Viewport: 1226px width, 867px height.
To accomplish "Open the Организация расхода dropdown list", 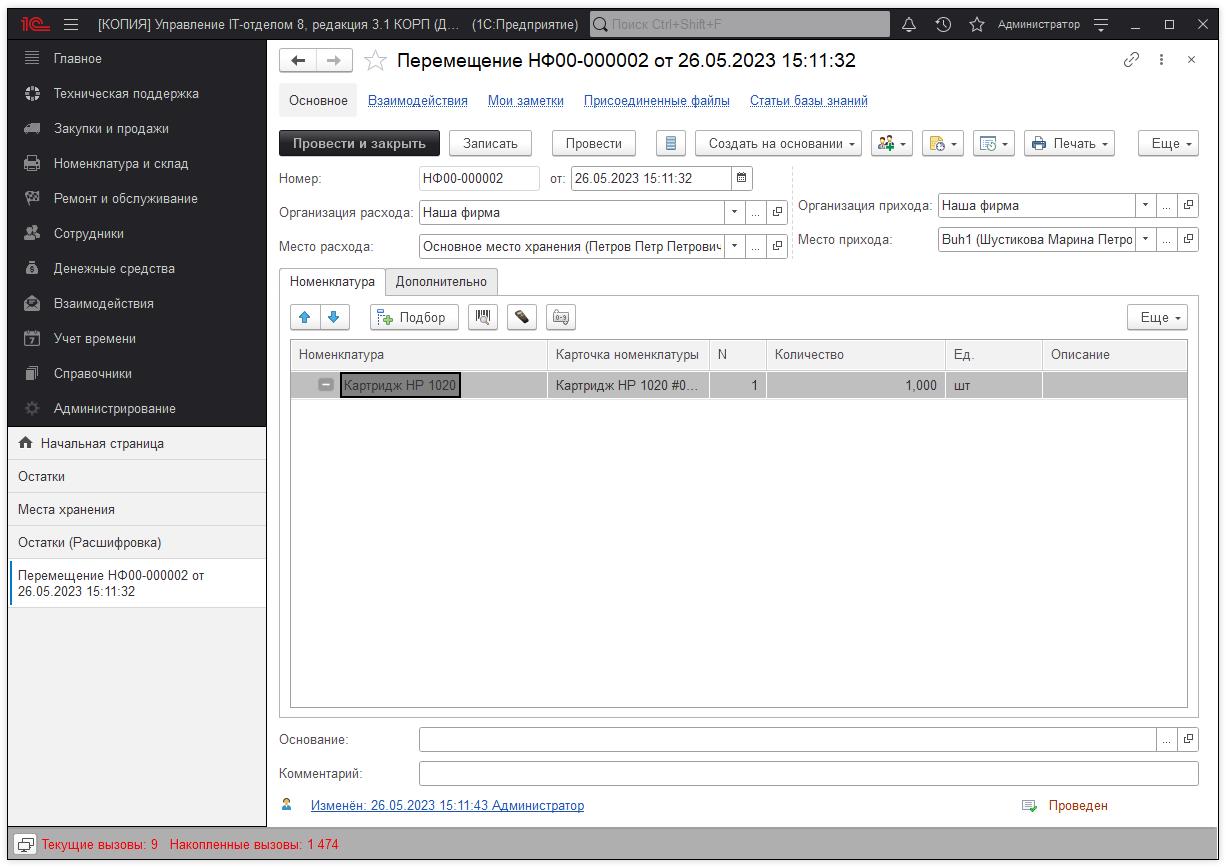I will [734, 212].
